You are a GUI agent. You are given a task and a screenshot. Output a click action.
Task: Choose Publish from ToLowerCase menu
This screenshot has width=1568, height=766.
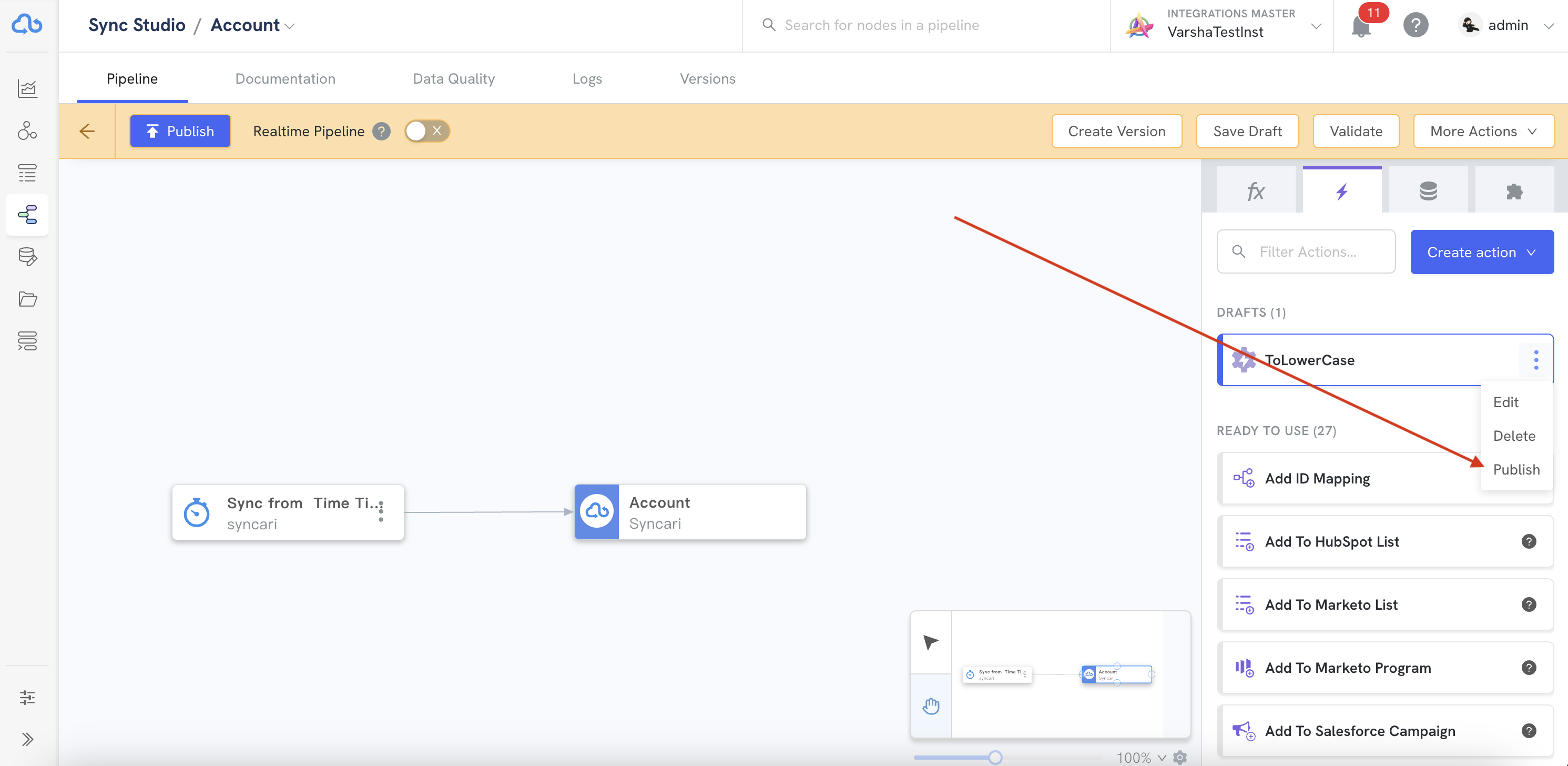(x=1516, y=469)
